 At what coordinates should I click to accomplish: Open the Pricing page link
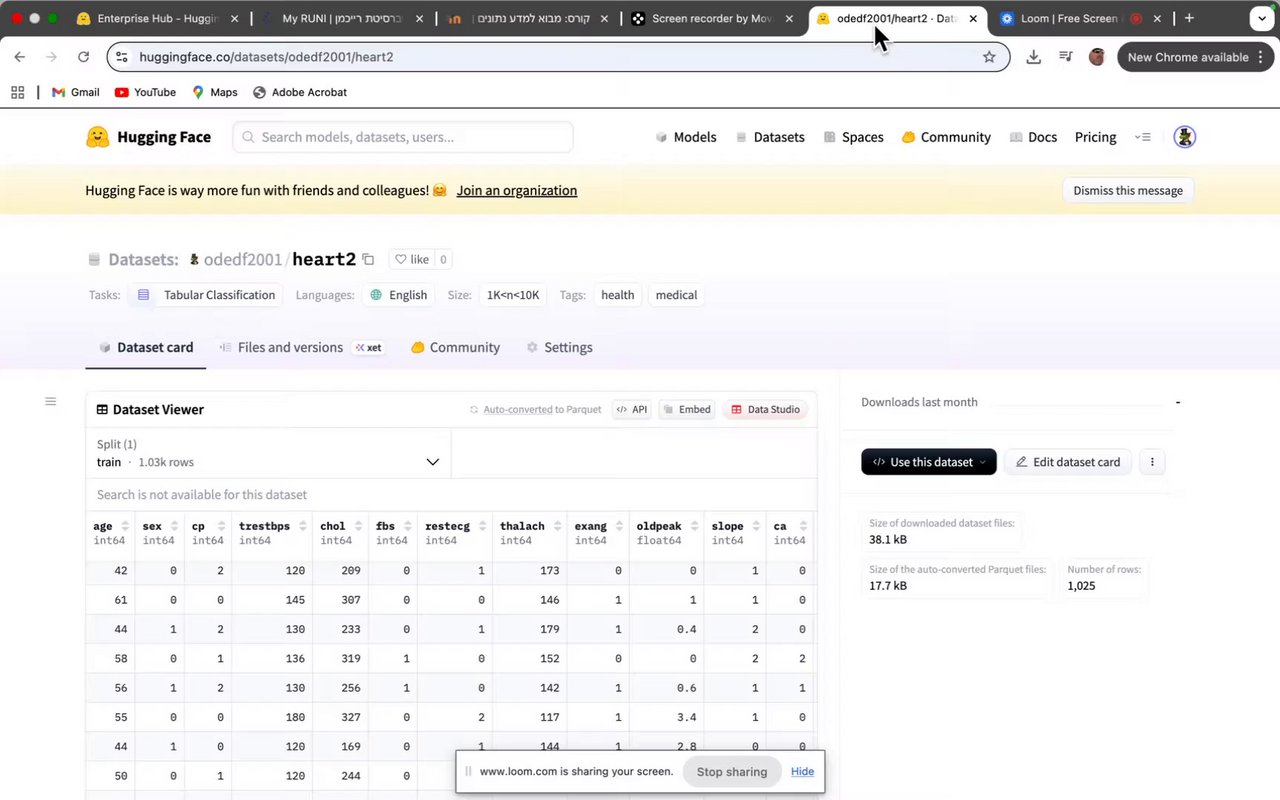[x=1095, y=137]
